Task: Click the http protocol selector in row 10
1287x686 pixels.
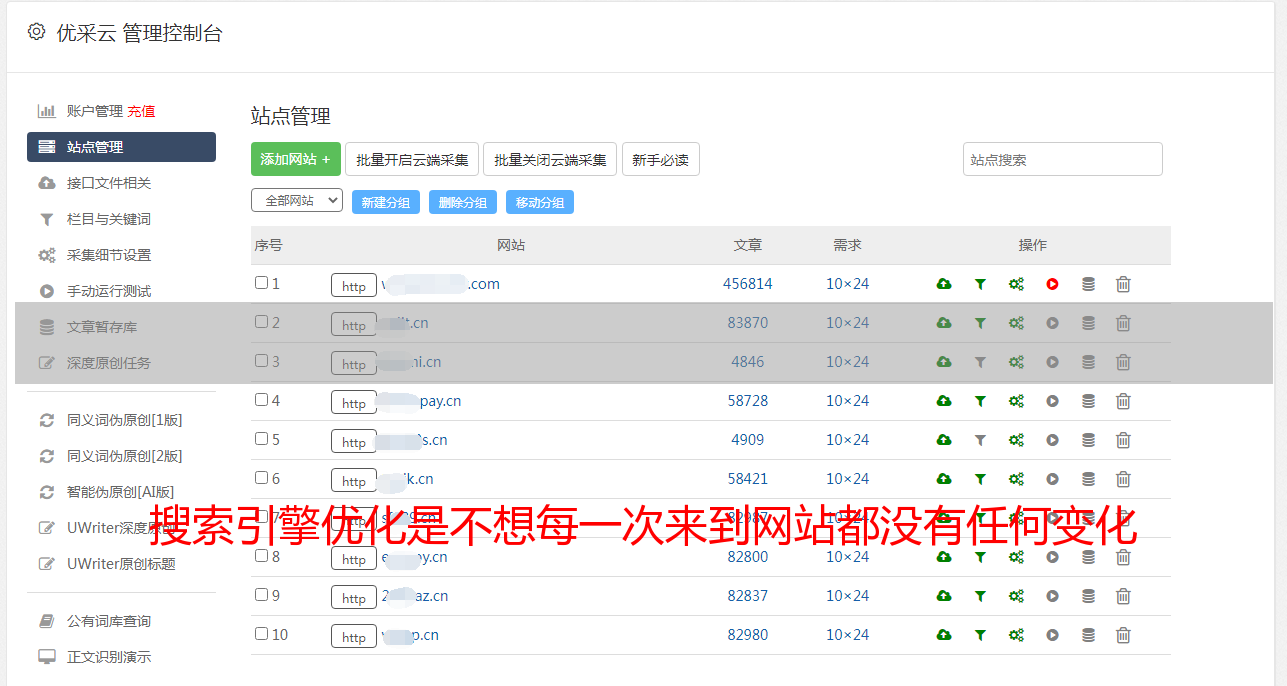Action: (354, 637)
